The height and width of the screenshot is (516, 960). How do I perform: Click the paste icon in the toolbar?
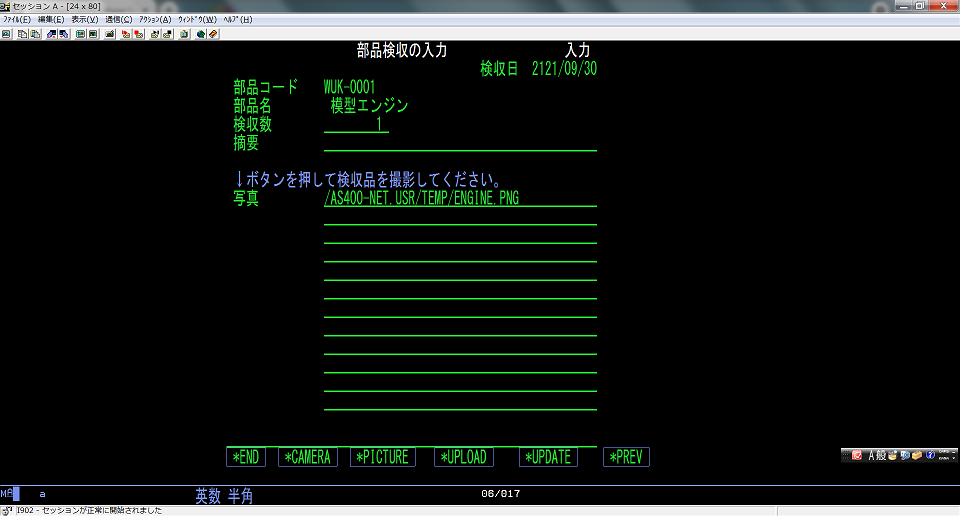(35, 33)
